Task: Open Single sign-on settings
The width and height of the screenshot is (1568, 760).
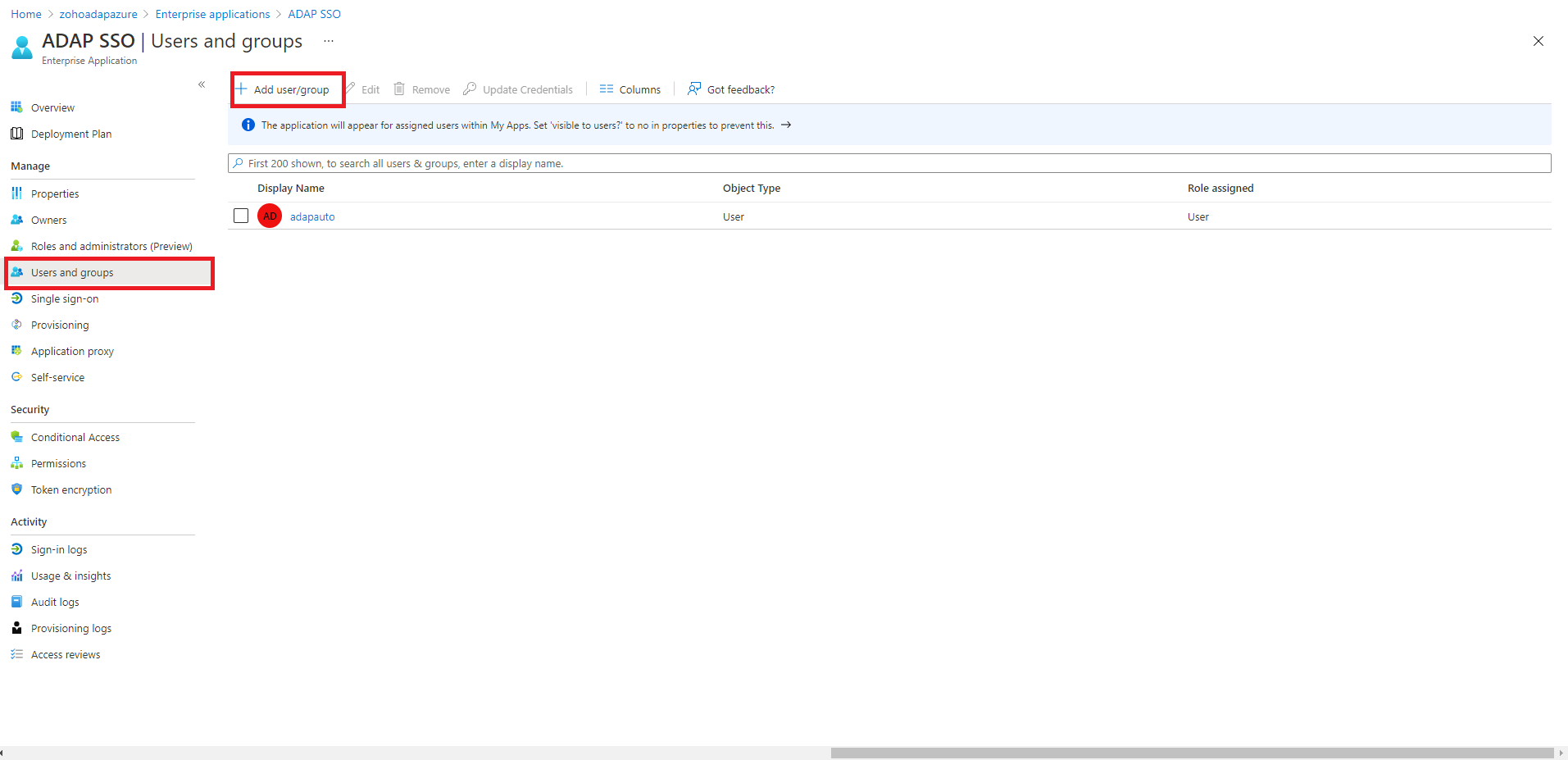Action: pos(65,298)
